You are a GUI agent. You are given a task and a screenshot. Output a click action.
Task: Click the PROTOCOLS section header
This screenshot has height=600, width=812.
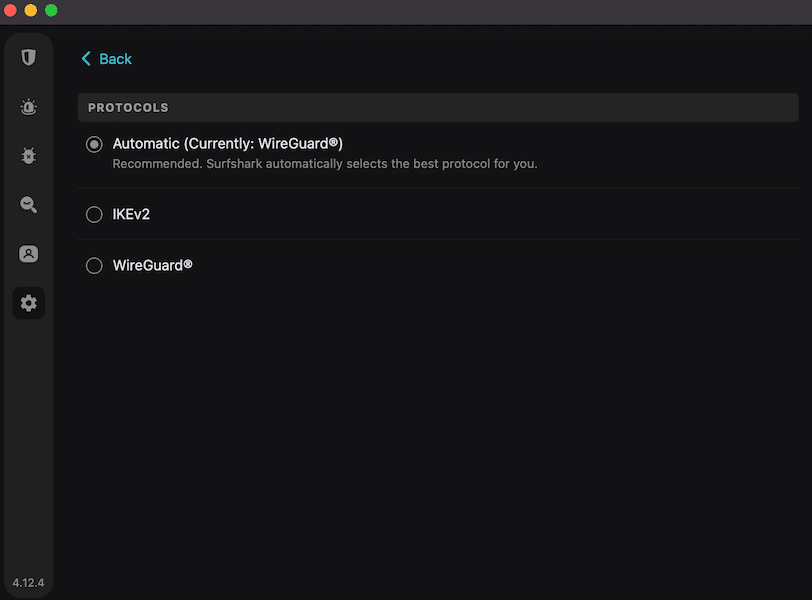point(128,107)
